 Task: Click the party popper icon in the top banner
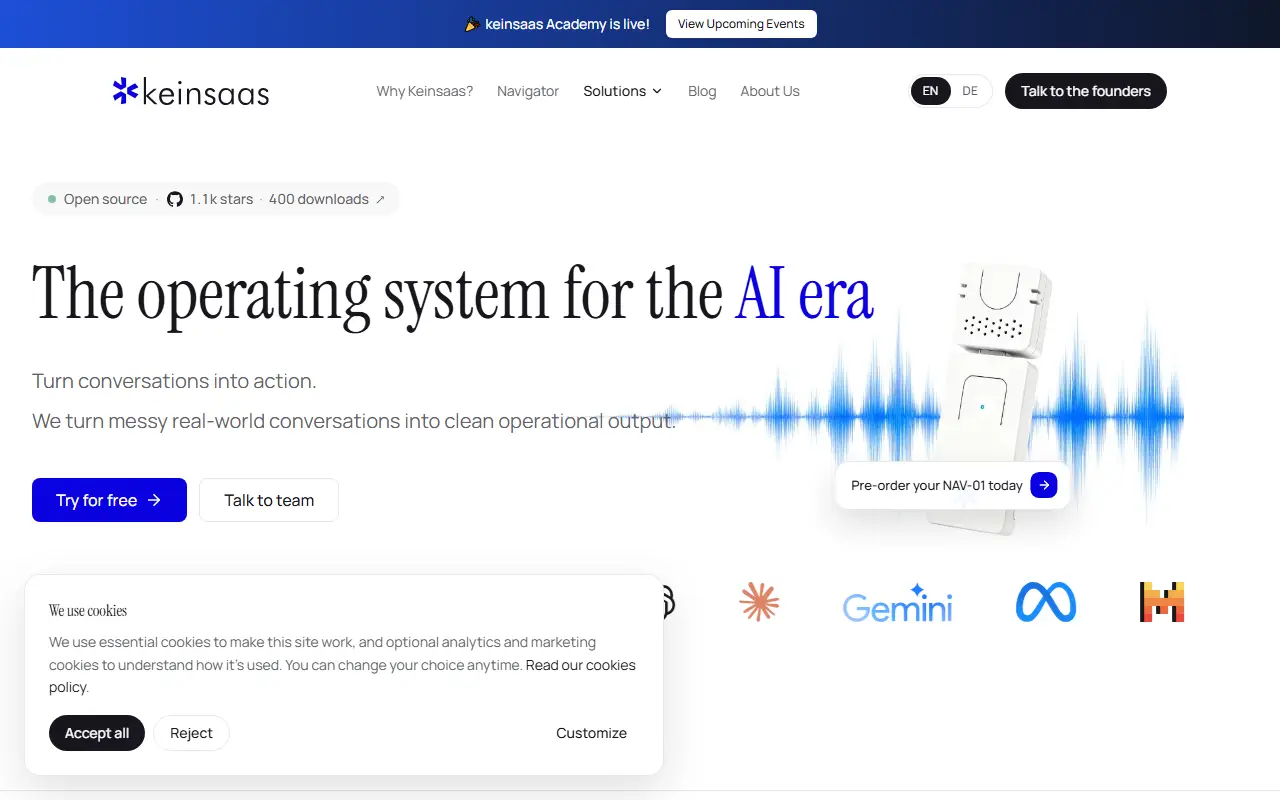pyautogui.click(x=473, y=24)
